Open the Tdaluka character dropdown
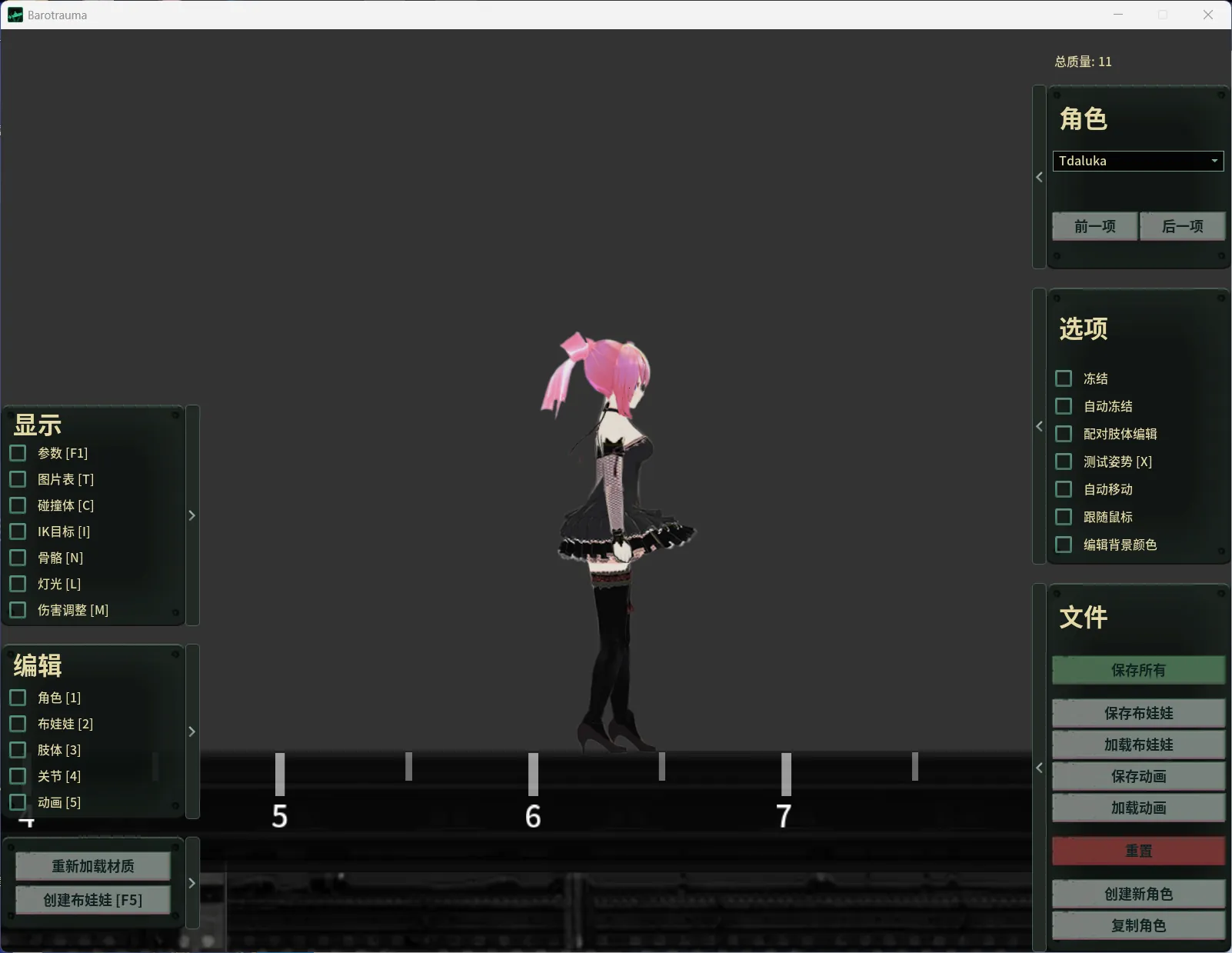 click(x=1137, y=161)
